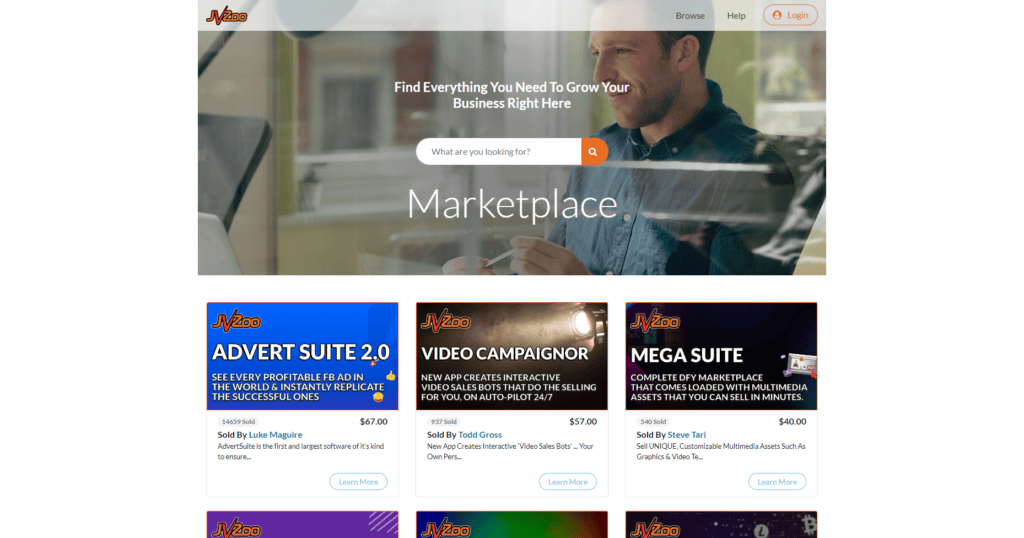Open seller Todd Gross's profile link
Image resolution: width=1024 pixels, height=538 pixels.
480,435
